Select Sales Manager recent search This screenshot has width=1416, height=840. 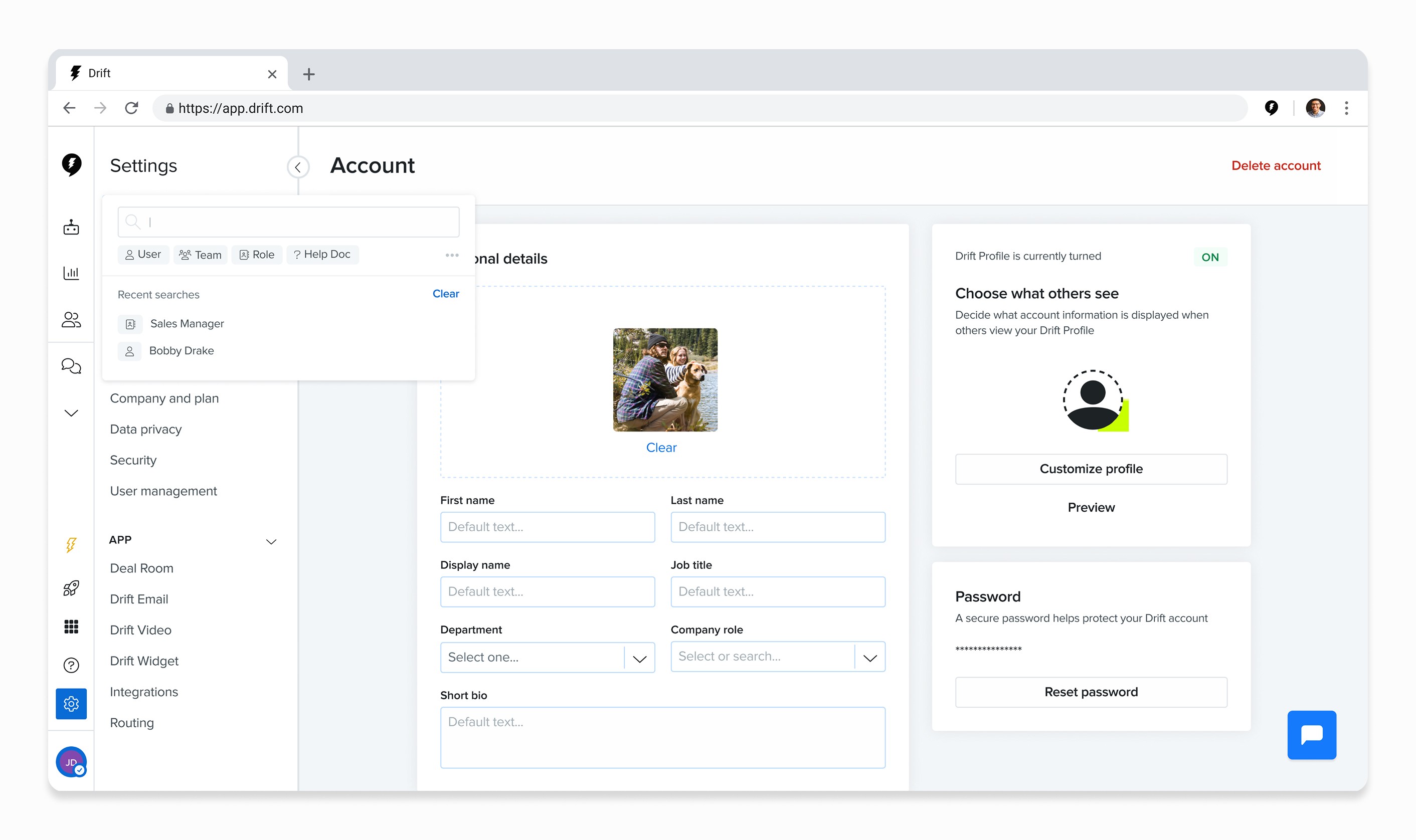[187, 324]
